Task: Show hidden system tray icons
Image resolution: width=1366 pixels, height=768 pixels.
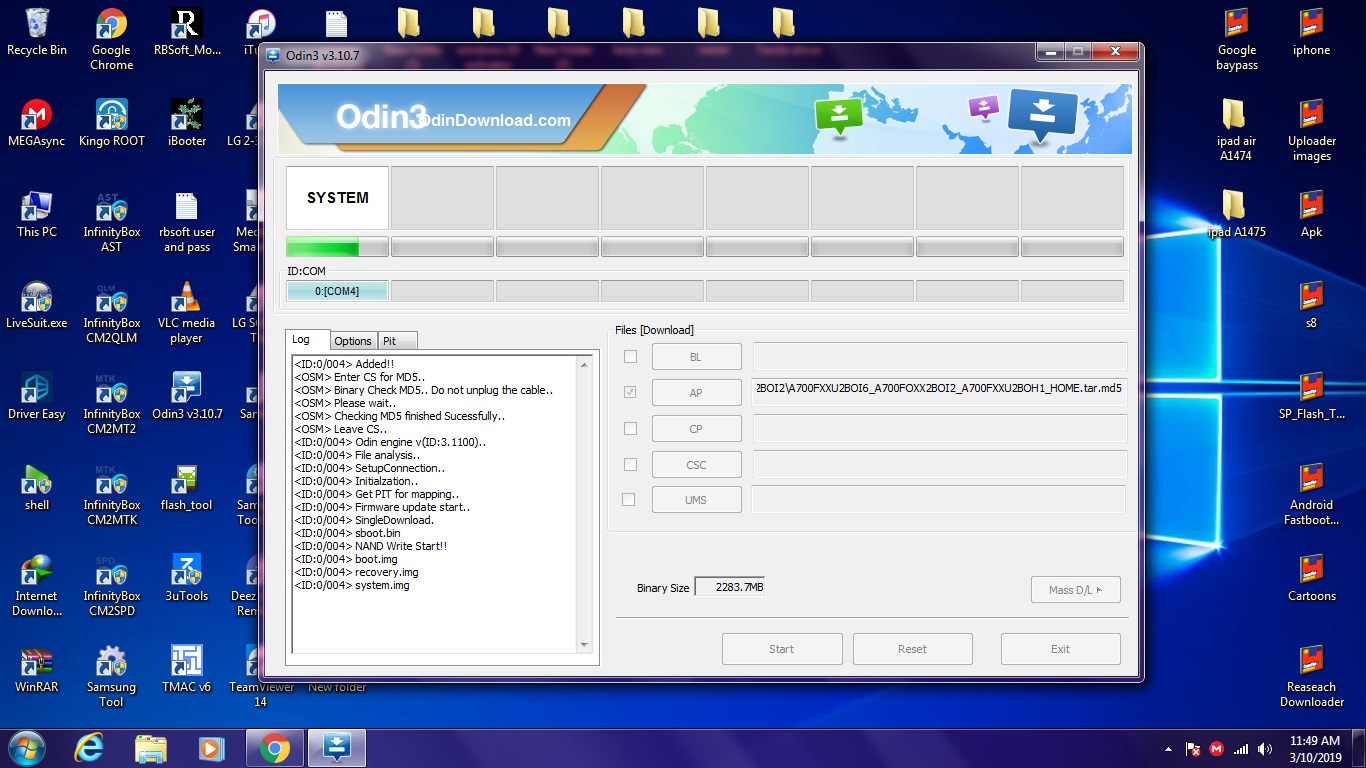Action: 1169,749
